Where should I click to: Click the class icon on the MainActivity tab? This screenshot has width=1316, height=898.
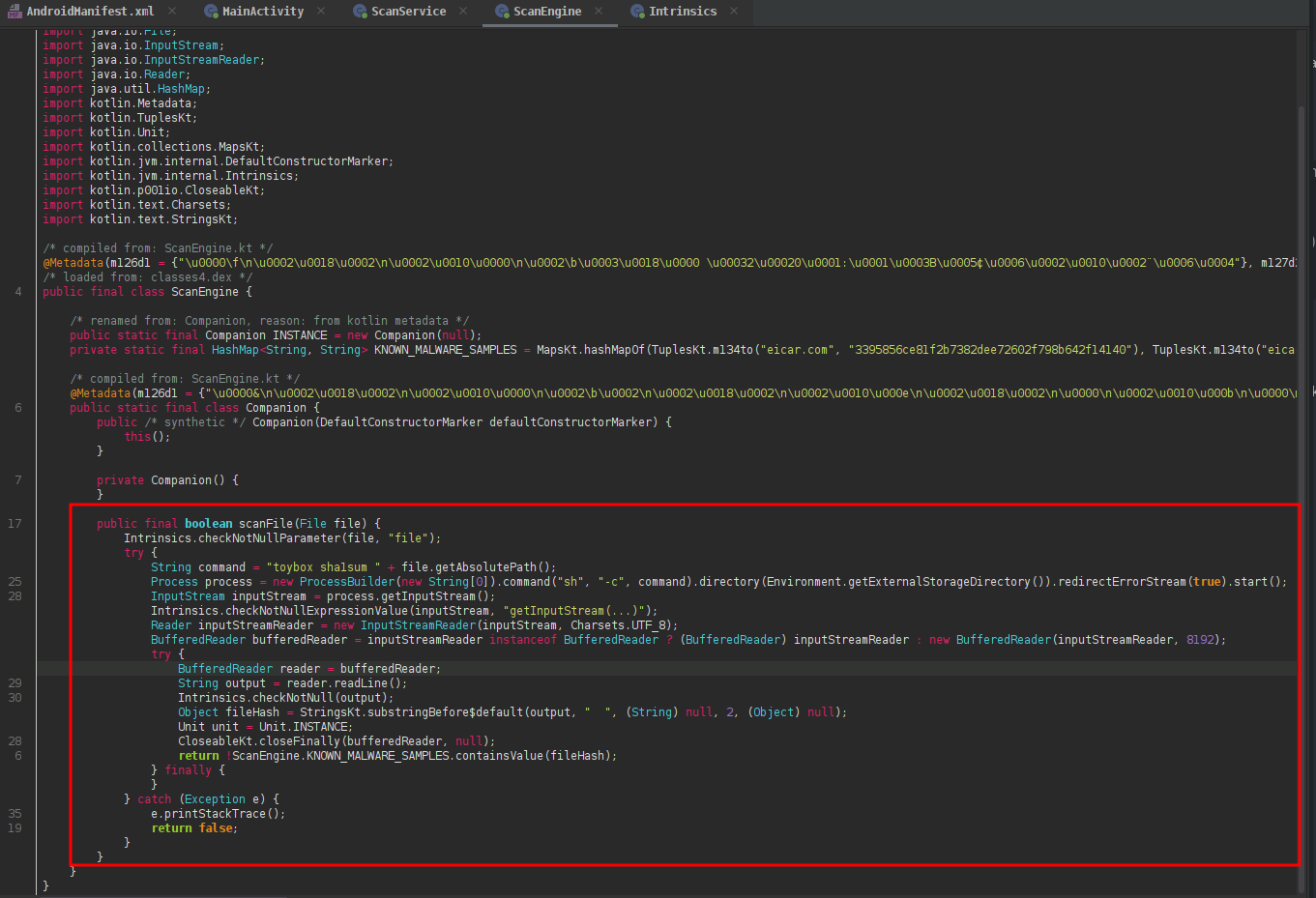(211, 12)
